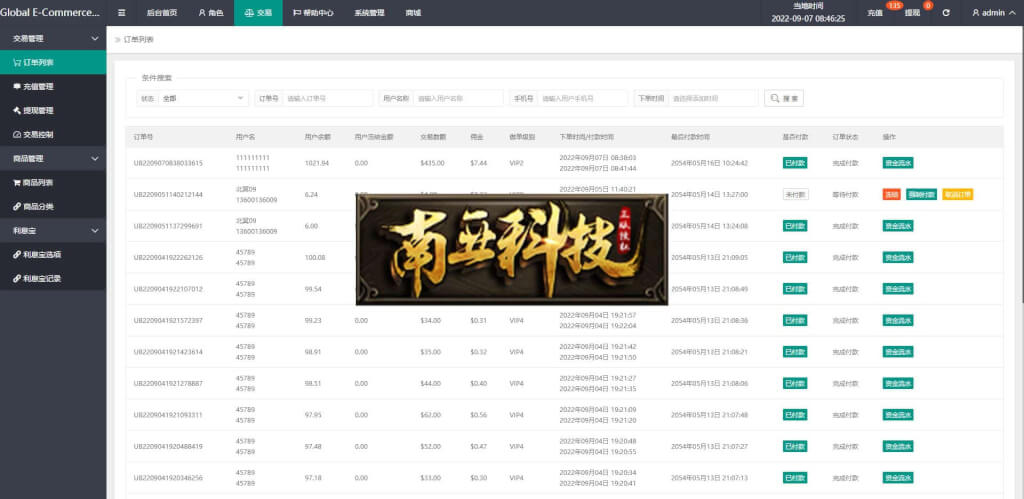
Task: Open the 角色 top menu item
Action: pyautogui.click(x=211, y=12)
